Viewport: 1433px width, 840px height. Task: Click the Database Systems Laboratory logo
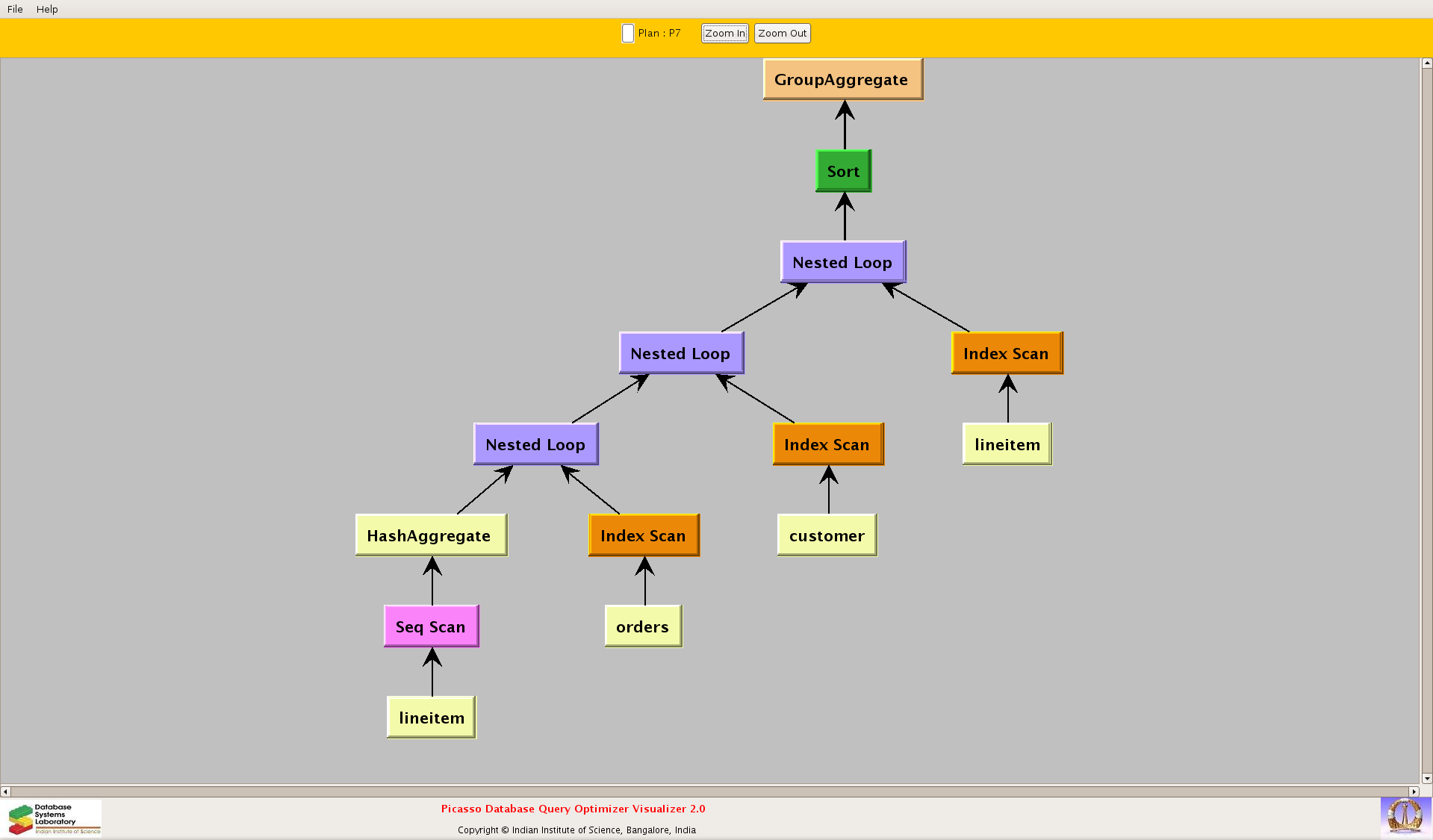[54, 819]
